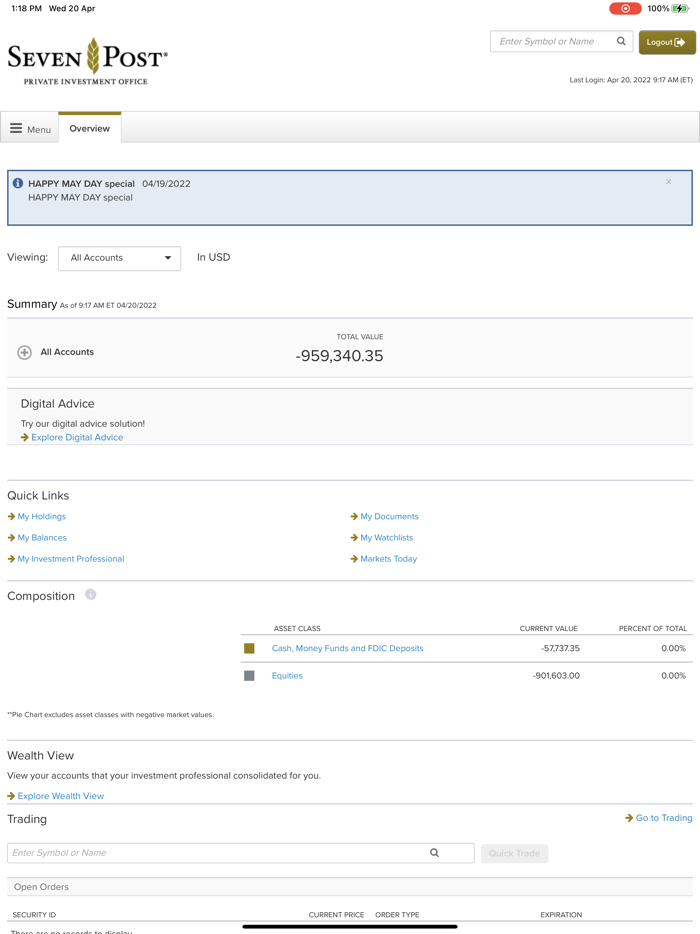This screenshot has height=934, width=700.
Task: Click the magnifier icon in the symbol search
Action: click(621, 41)
